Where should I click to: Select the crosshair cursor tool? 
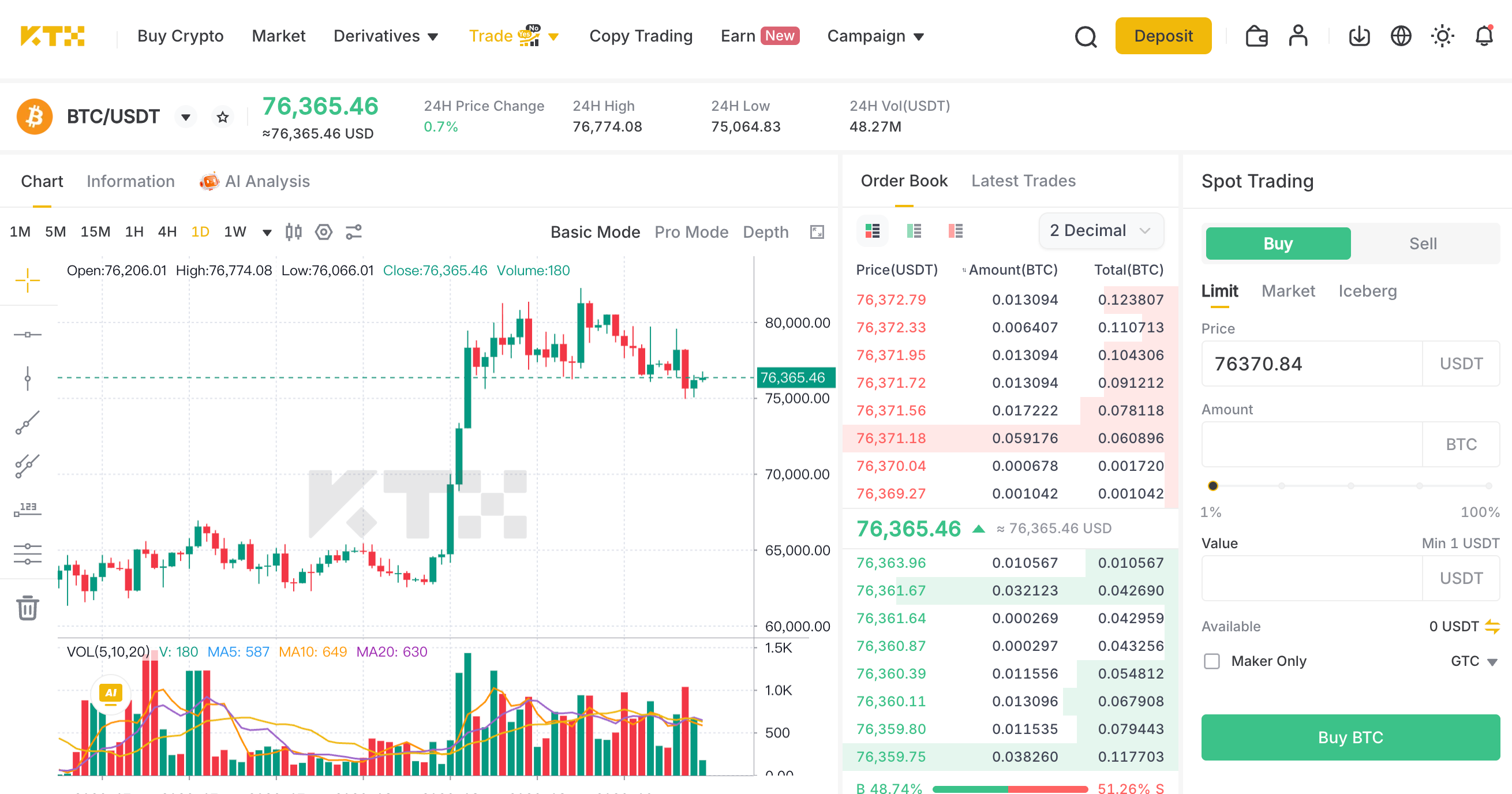pos(28,280)
